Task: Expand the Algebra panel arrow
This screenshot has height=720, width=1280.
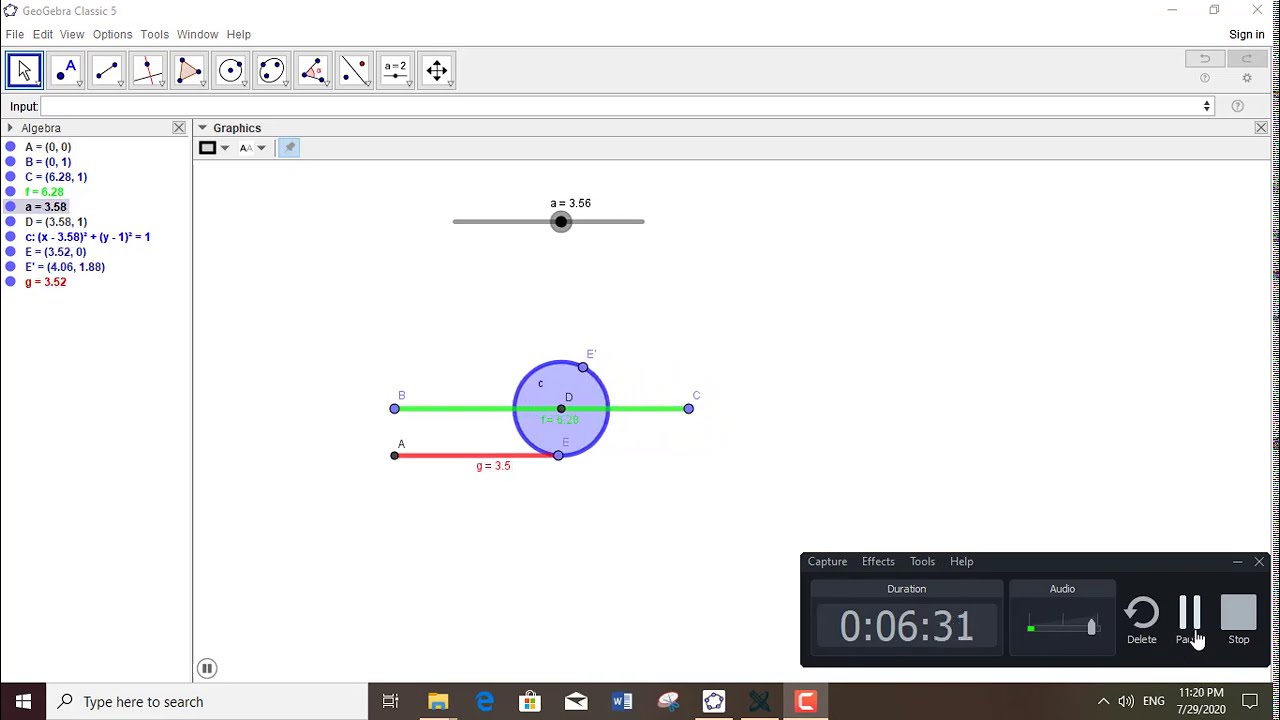Action: [x=10, y=128]
